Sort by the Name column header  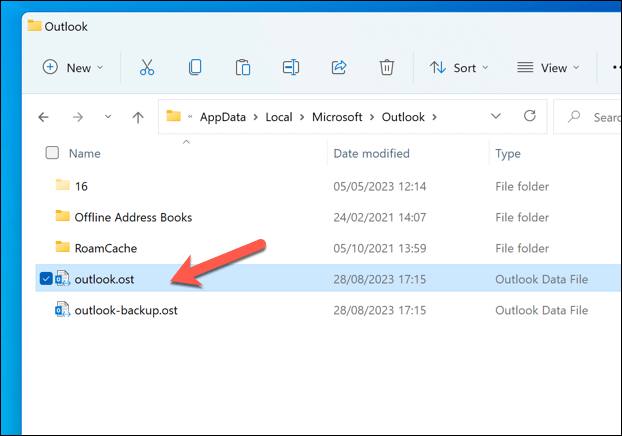[84, 154]
